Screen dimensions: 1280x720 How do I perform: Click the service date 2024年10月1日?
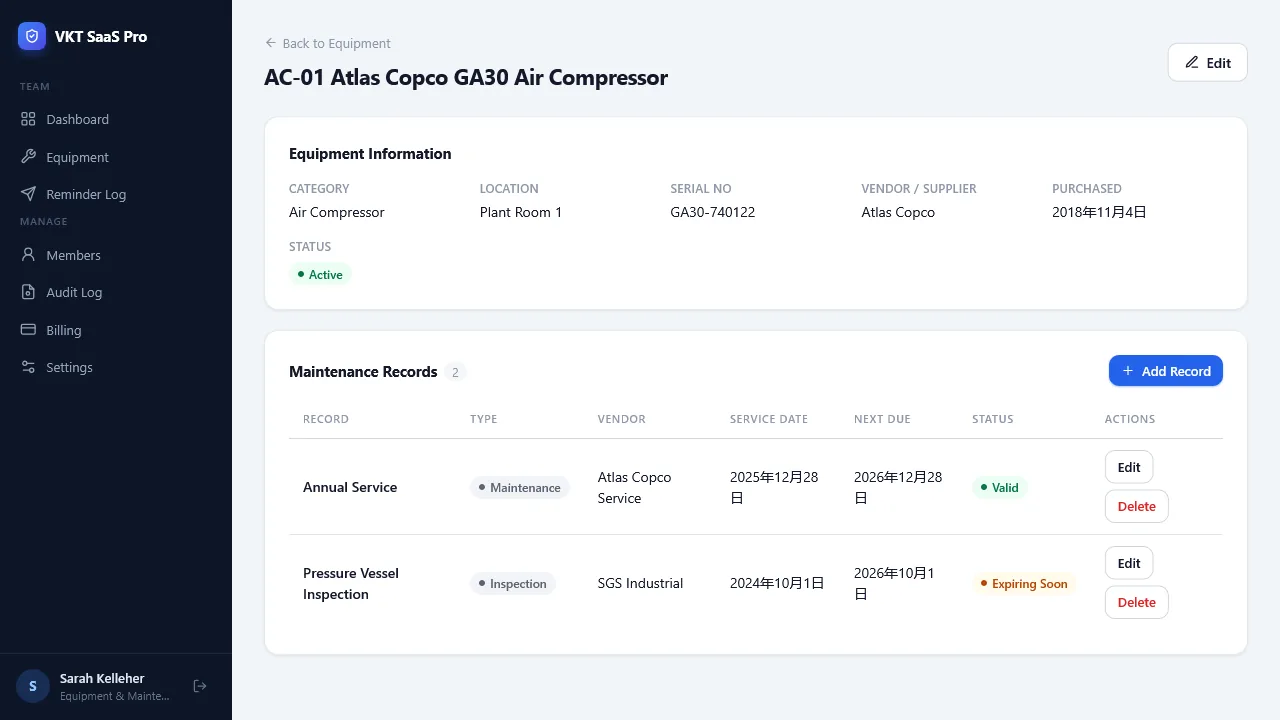pos(777,583)
